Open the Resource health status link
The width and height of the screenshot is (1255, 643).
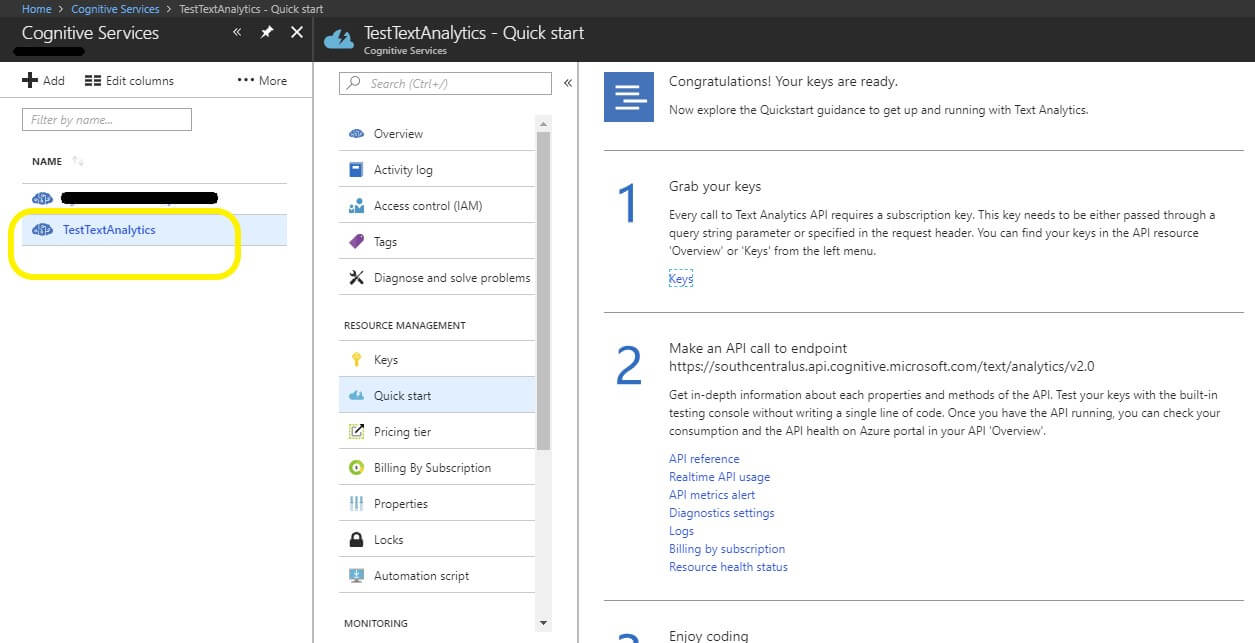[x=728, y=567]
